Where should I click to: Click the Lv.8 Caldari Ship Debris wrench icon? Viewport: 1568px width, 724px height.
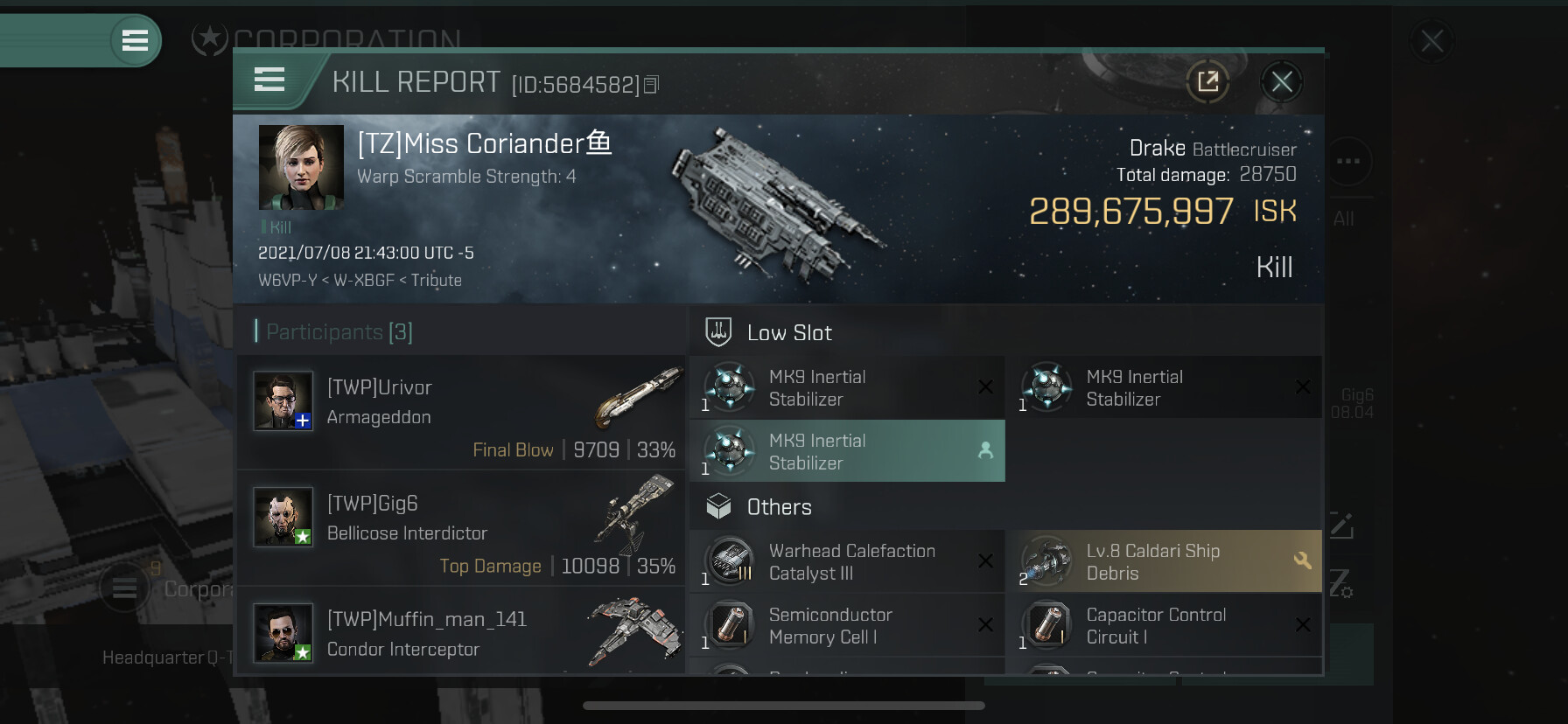point(1302,560)
